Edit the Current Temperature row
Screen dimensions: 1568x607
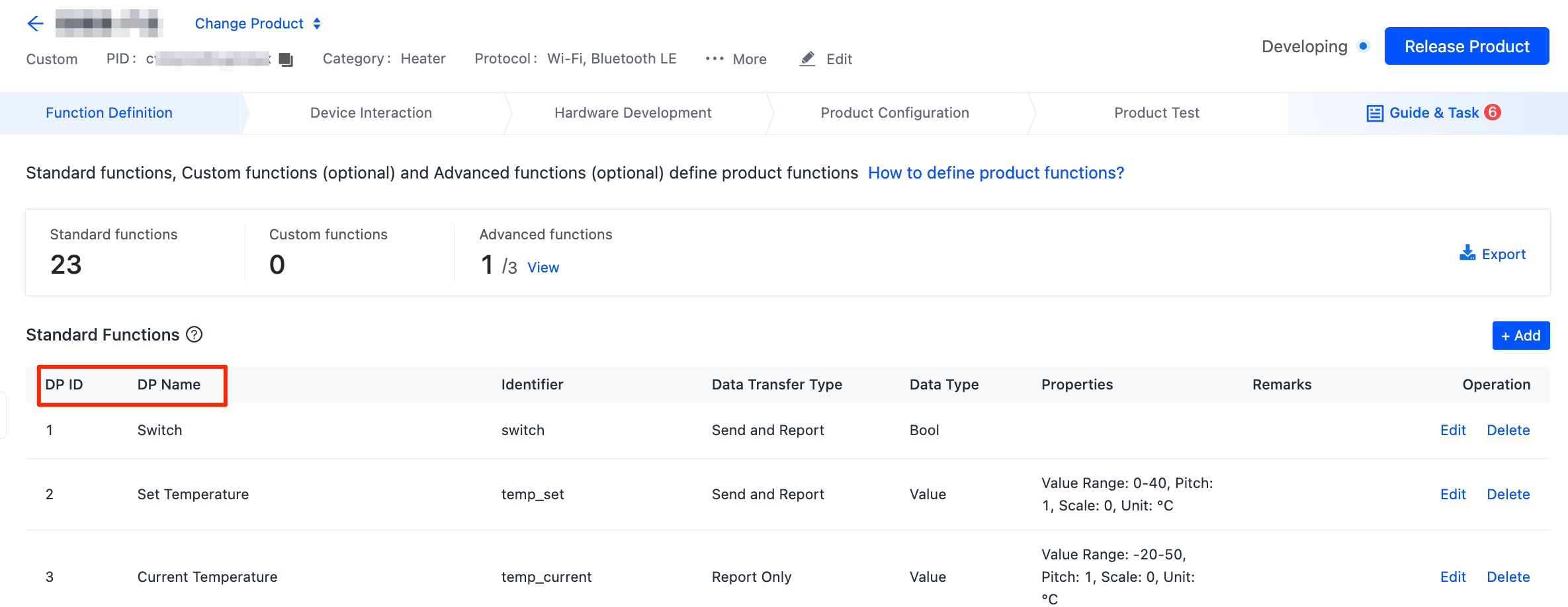[x=1453, y=577]
